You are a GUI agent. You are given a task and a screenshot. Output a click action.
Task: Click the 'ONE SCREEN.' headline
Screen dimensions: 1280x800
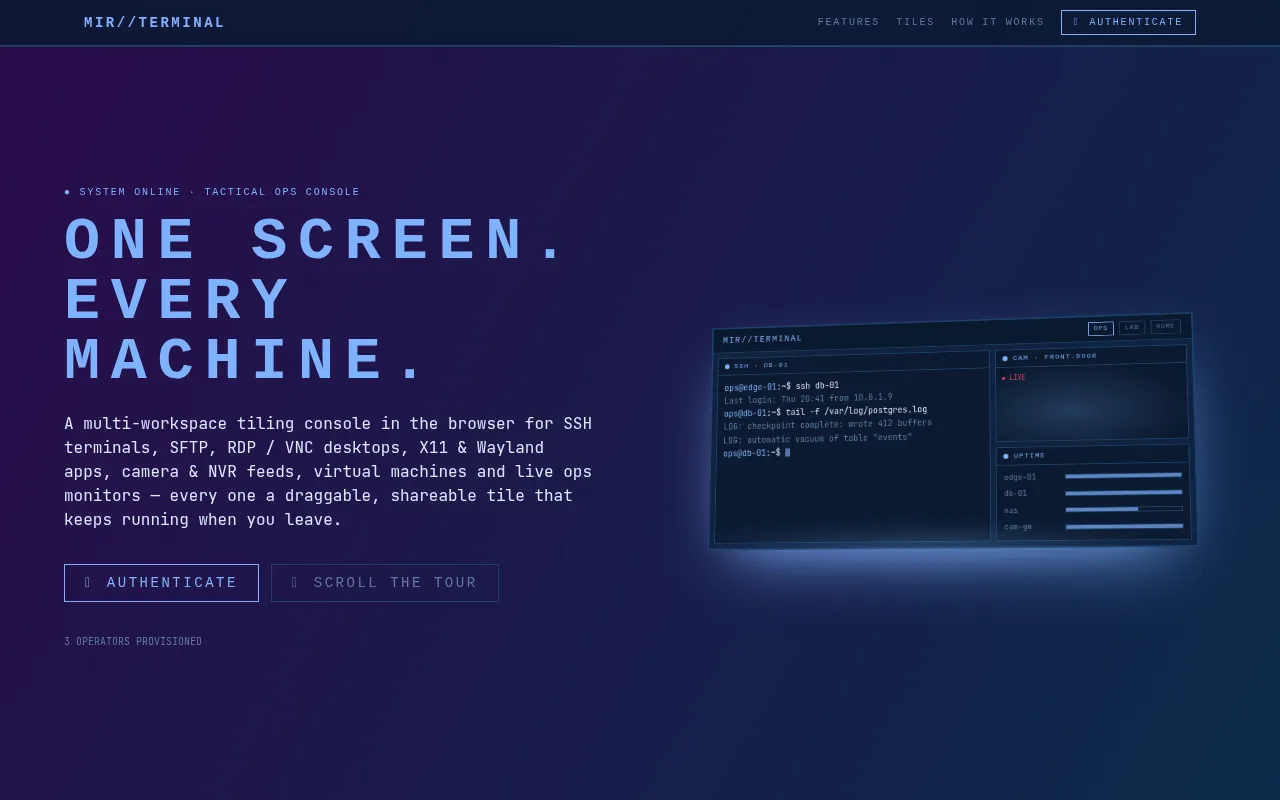click(316, 241)
